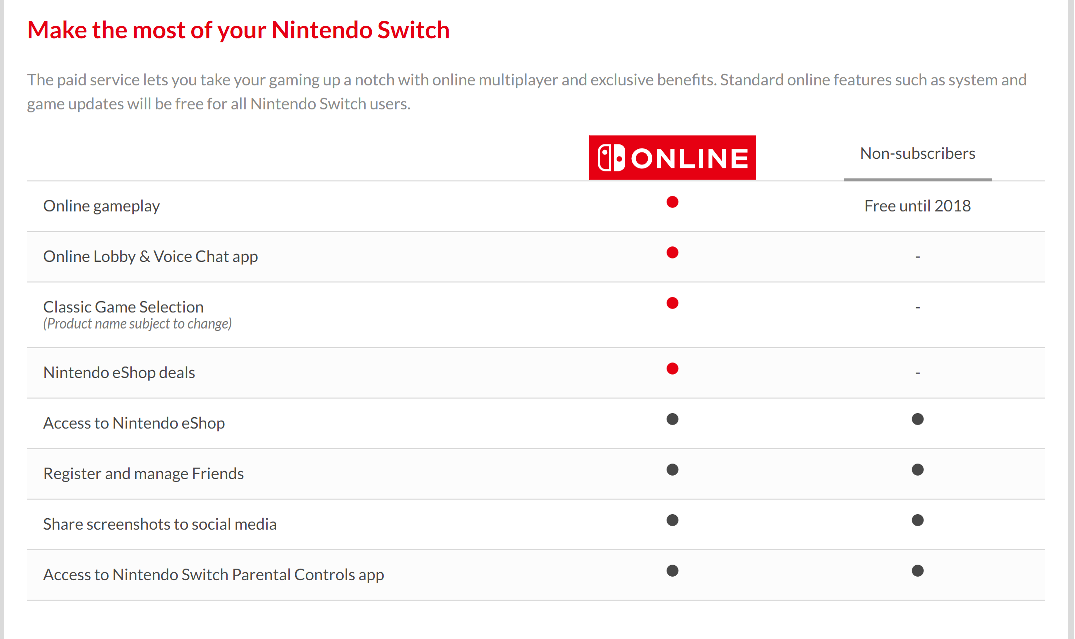The image size is (1075, 639).
Task: Click the Nintendo Switch Online logo
Action: click(x=672, y=158)
